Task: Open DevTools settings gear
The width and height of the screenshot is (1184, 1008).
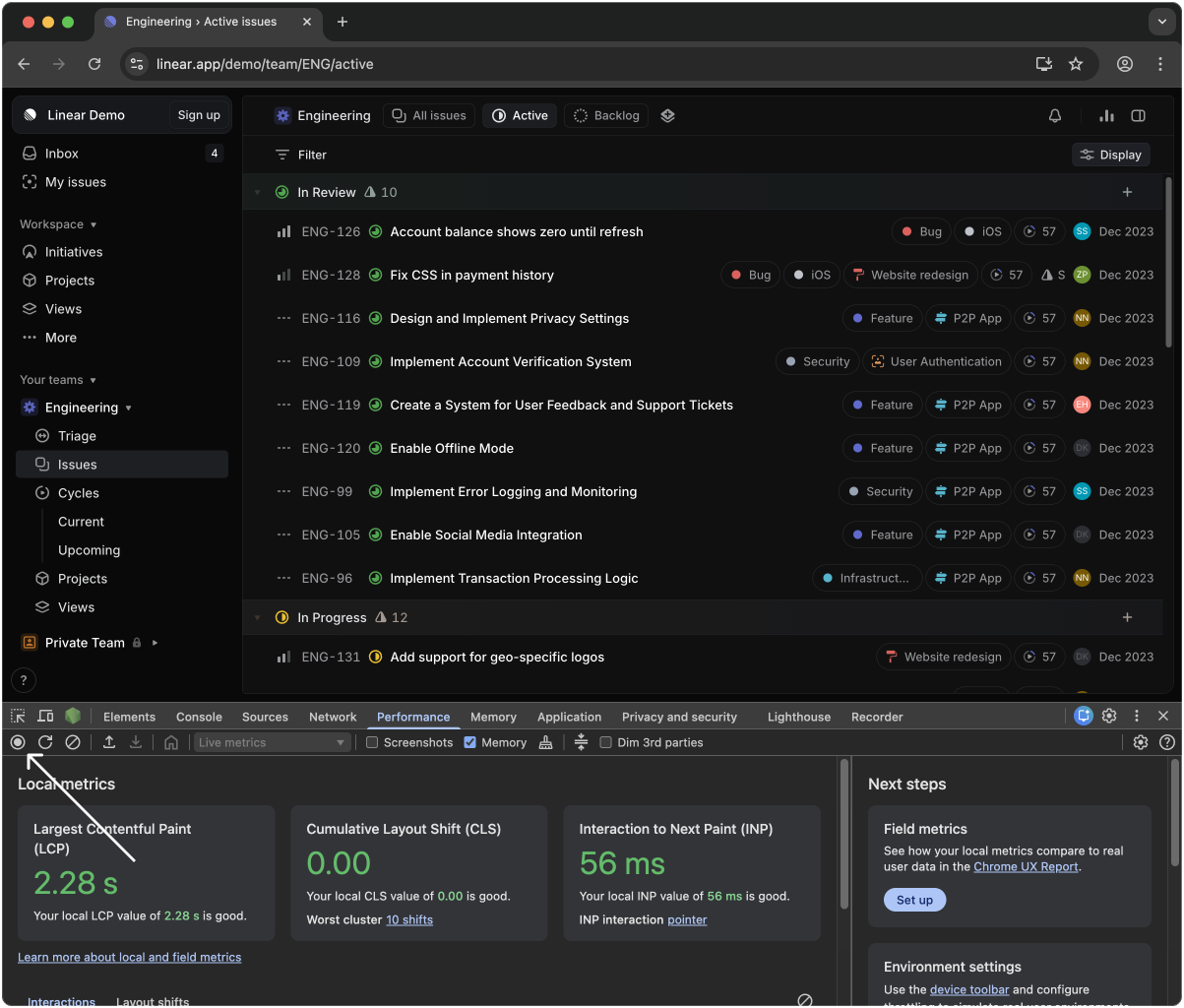Action: coord(1109,717)
